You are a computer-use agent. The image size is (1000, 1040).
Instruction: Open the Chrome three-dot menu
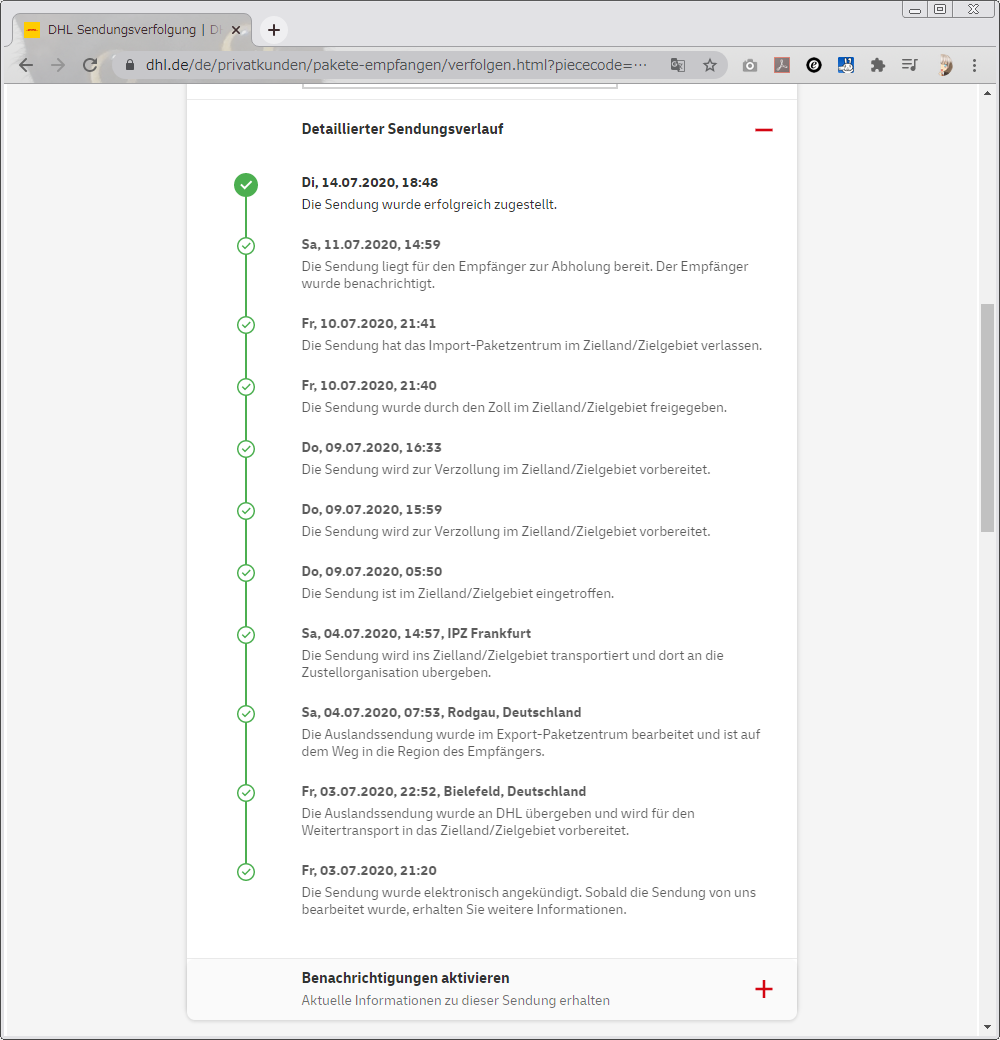coord(975,65)
